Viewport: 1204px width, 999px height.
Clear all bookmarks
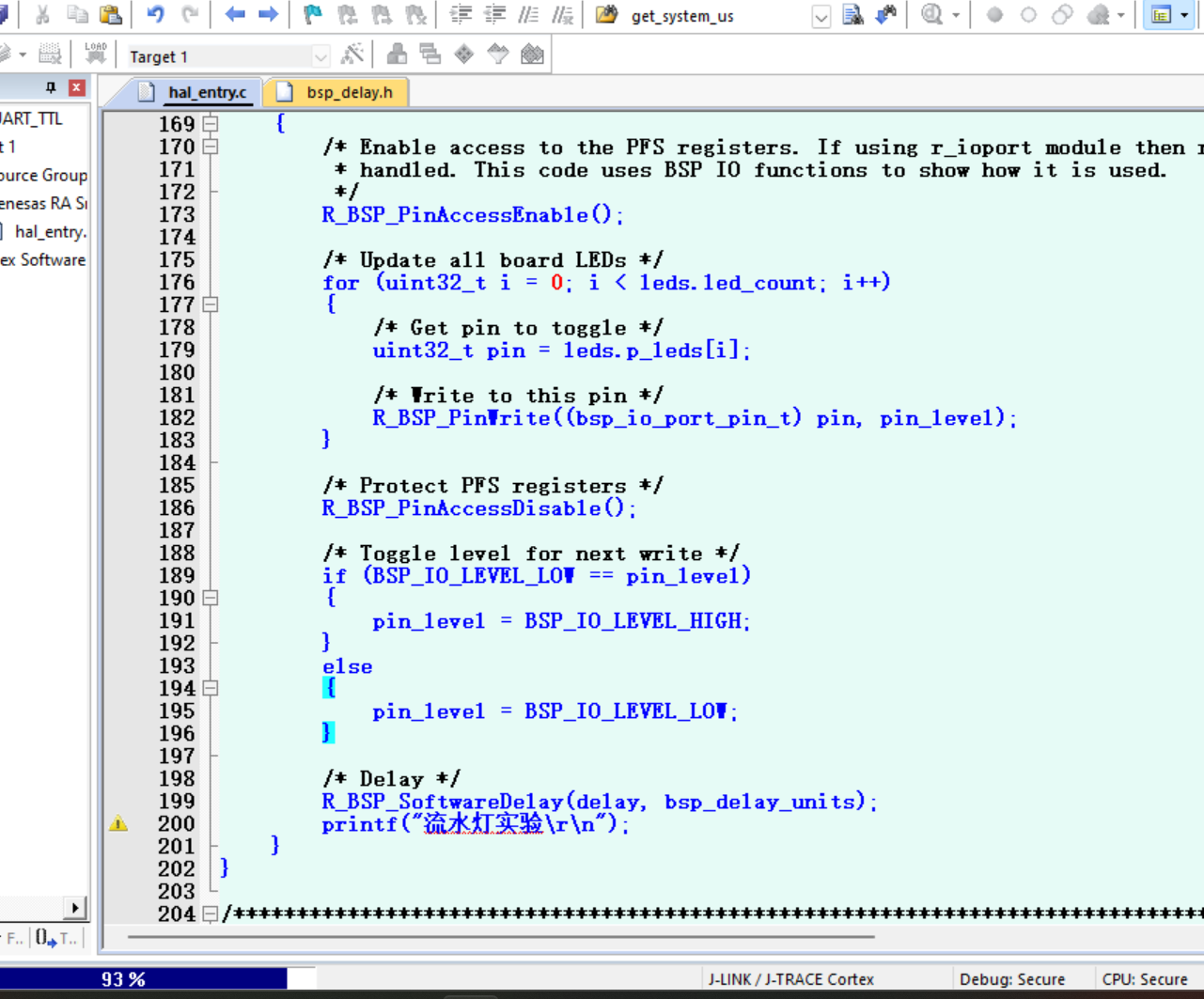(414, 15)
